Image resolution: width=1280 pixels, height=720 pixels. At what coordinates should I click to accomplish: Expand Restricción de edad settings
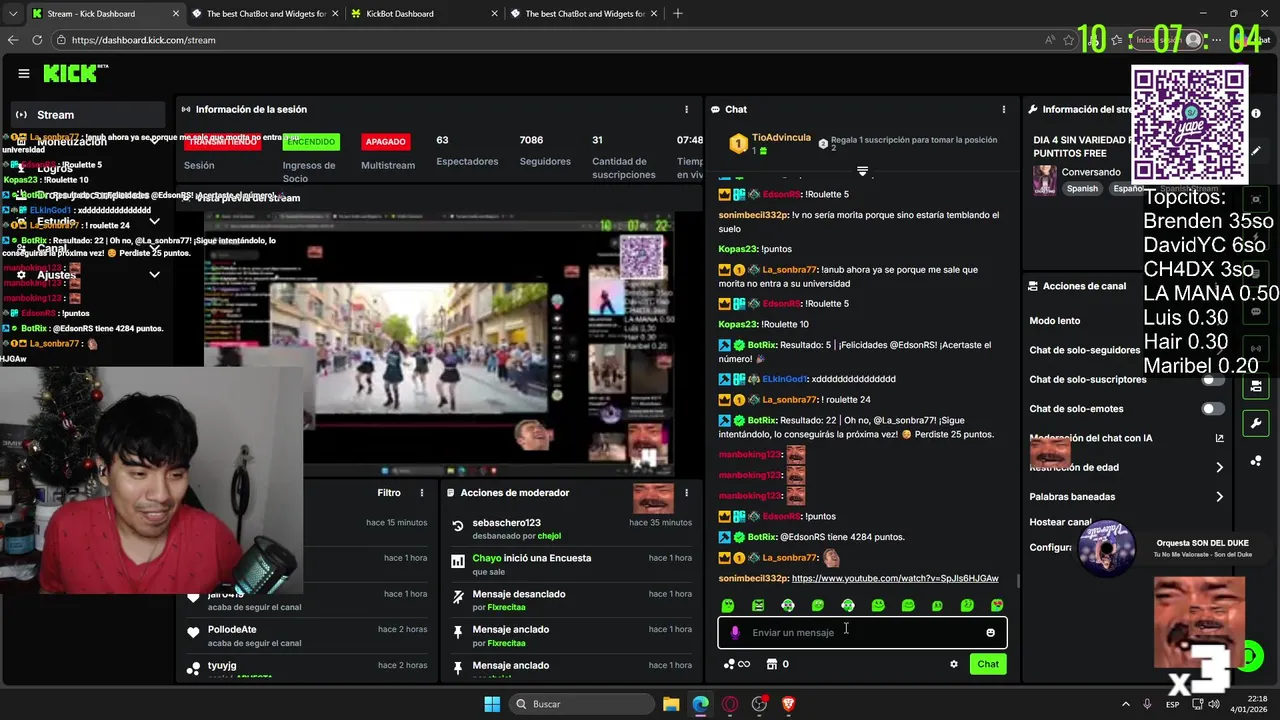[x=1219, y=467]
